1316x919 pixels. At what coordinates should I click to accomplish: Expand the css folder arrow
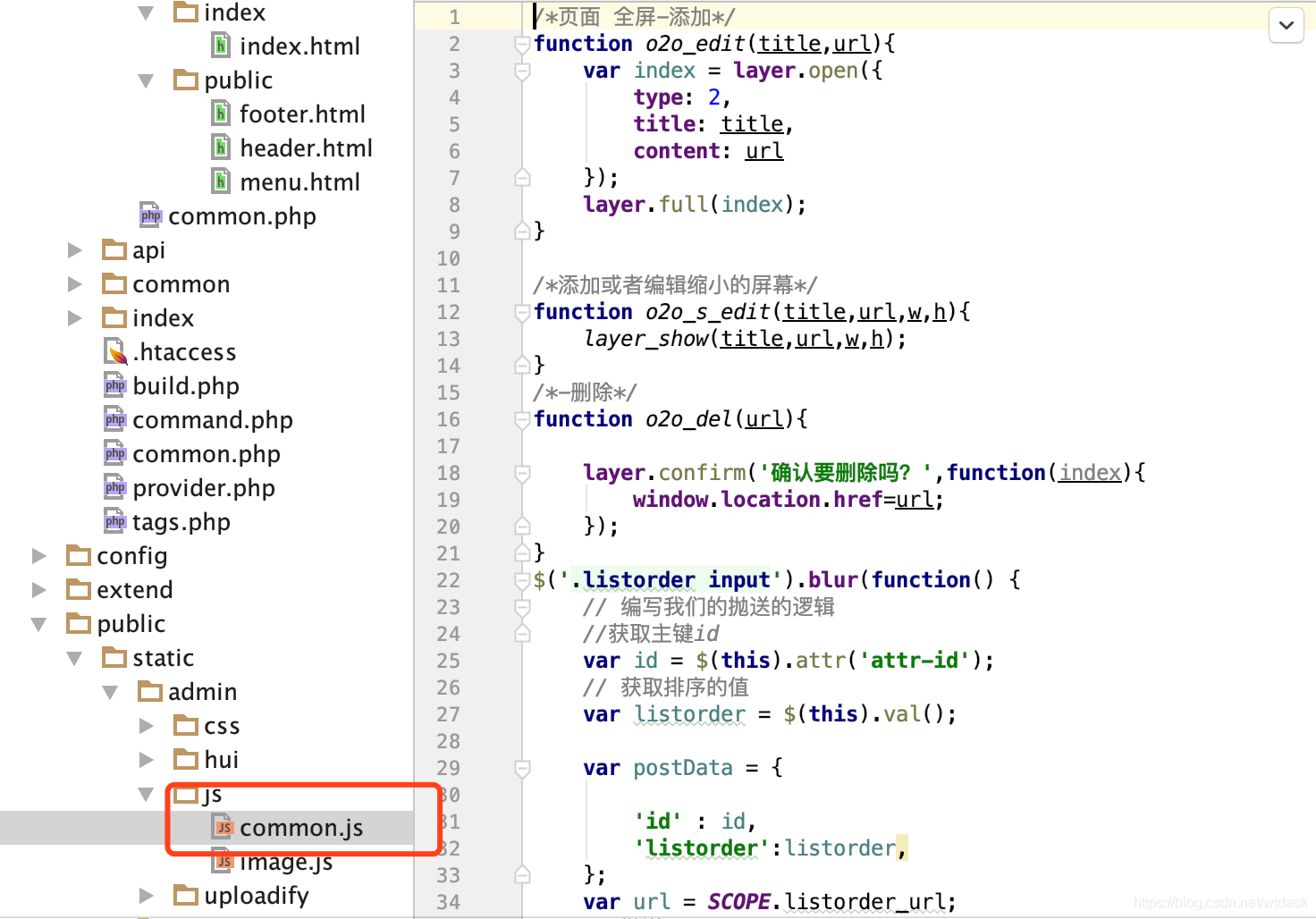[x=147, y=726]
